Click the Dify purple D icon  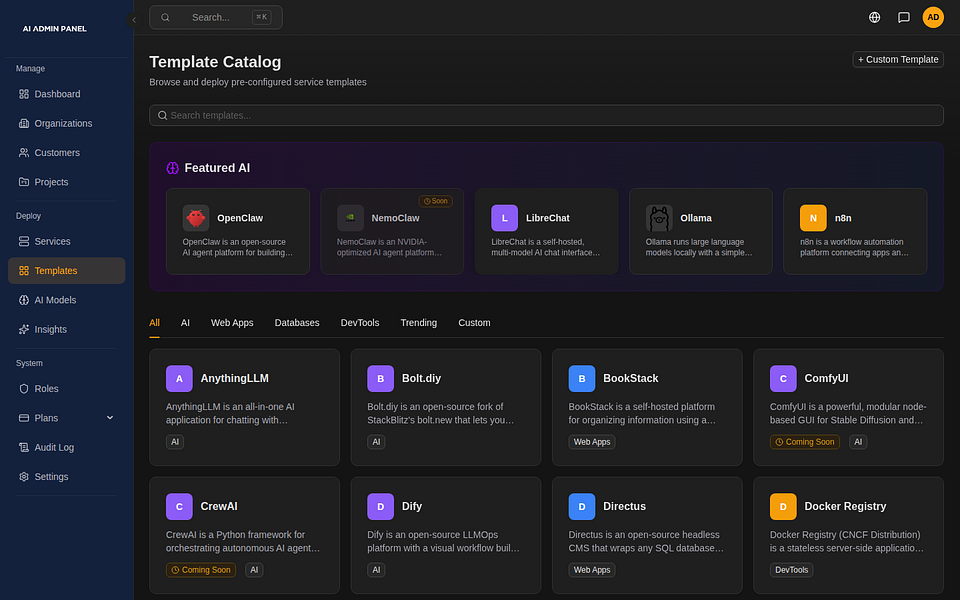point(380,507)
